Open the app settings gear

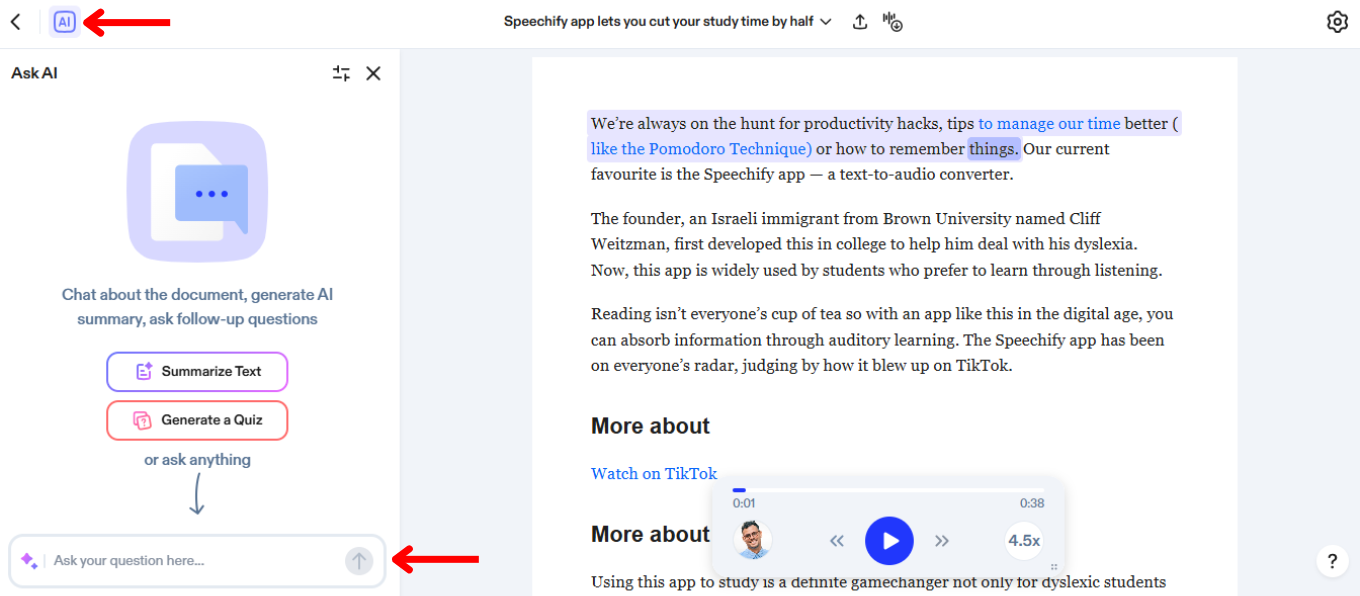[1337, 21]
